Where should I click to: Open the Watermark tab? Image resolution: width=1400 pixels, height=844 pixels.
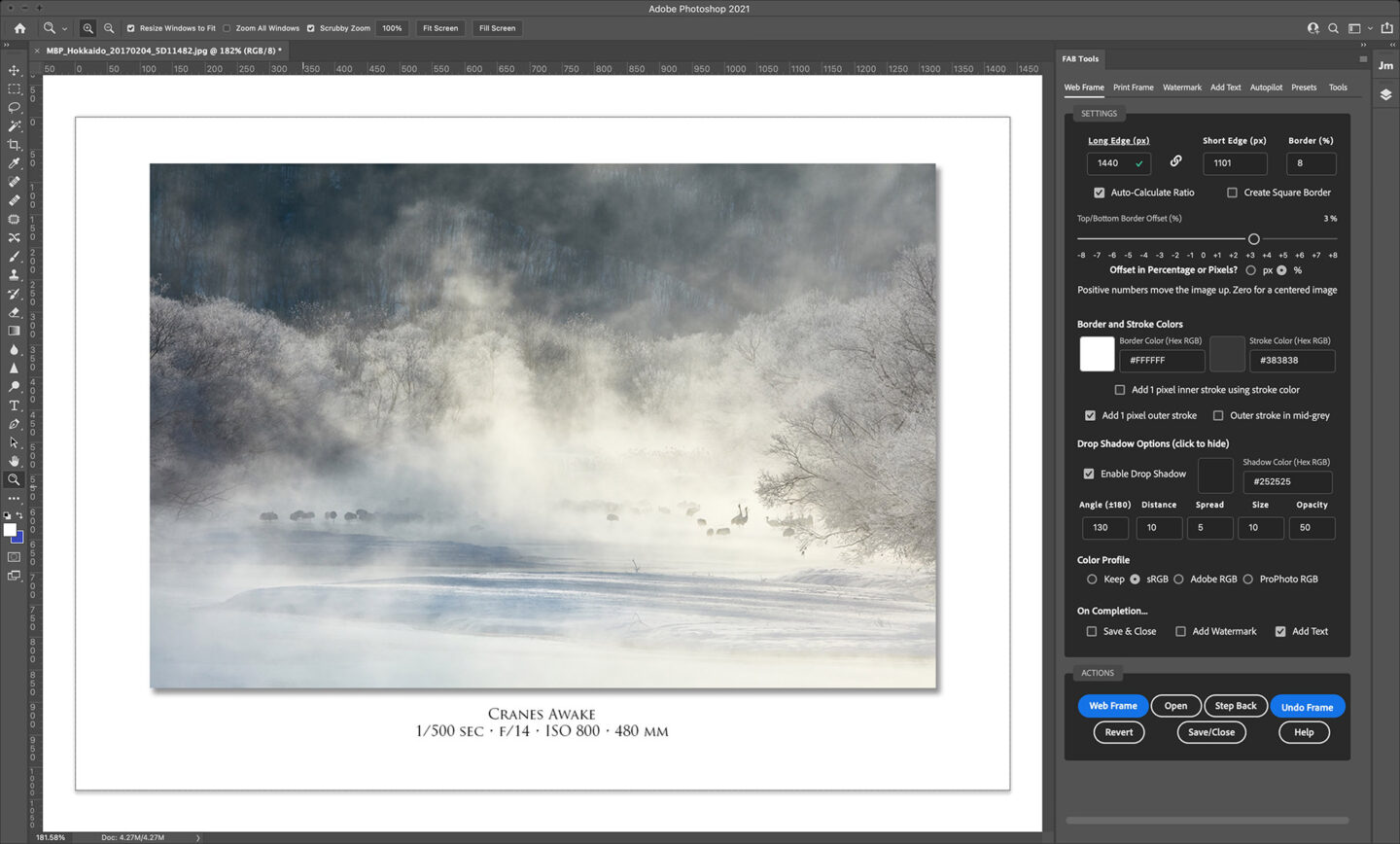point(1181,88)
